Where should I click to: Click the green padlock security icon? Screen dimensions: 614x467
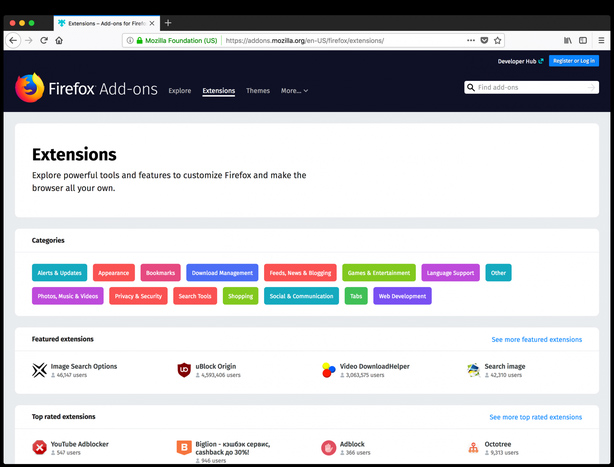click(139, 40)
